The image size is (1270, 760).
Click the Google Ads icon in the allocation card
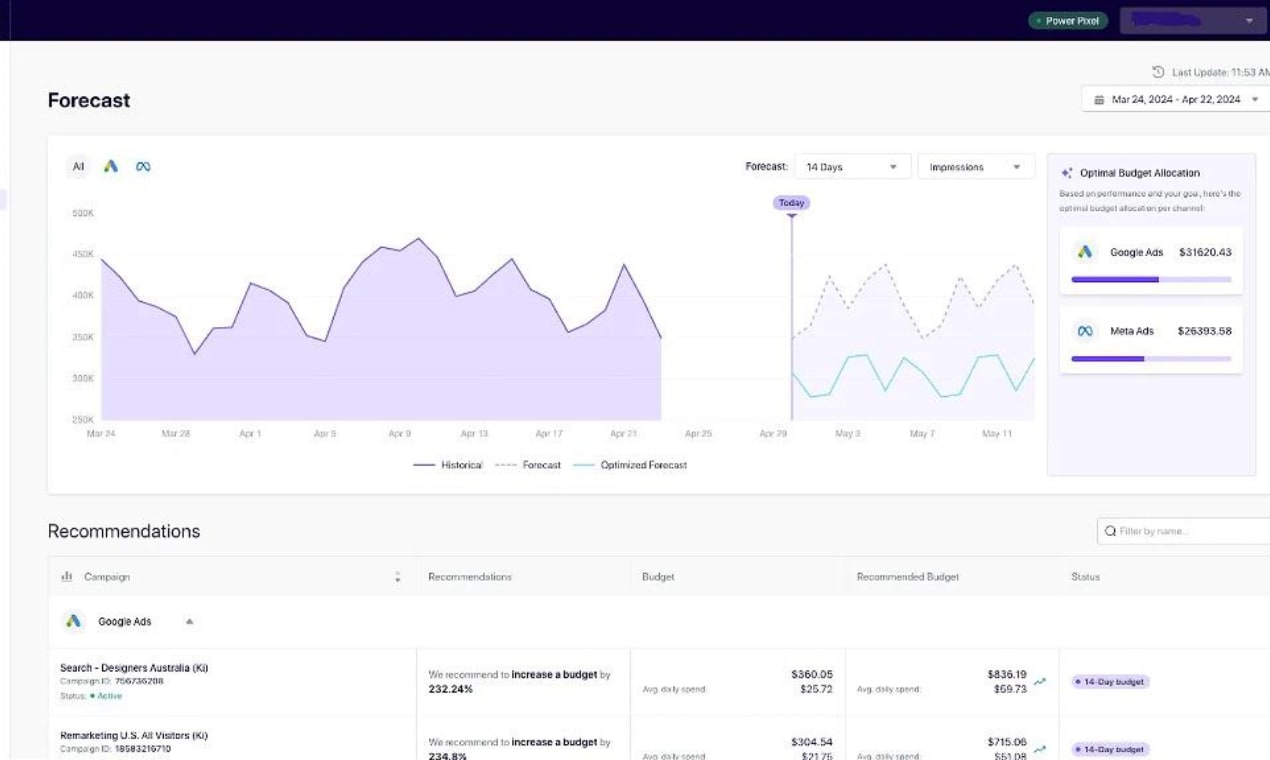tap(1085, 252)
